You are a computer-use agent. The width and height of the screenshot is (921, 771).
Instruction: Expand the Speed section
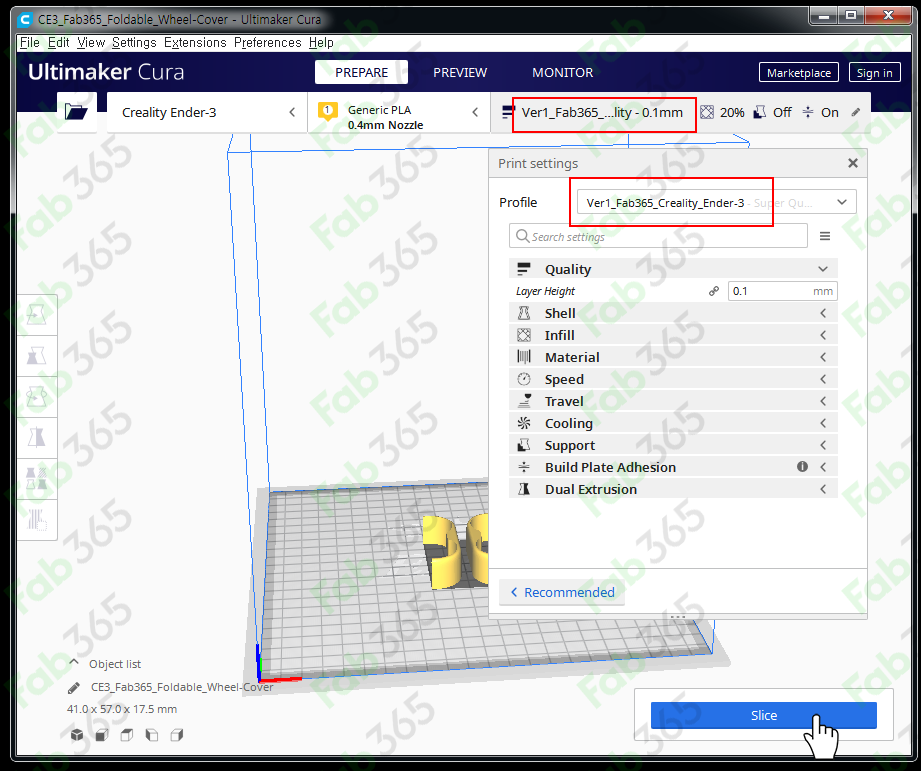coord(673,379)
